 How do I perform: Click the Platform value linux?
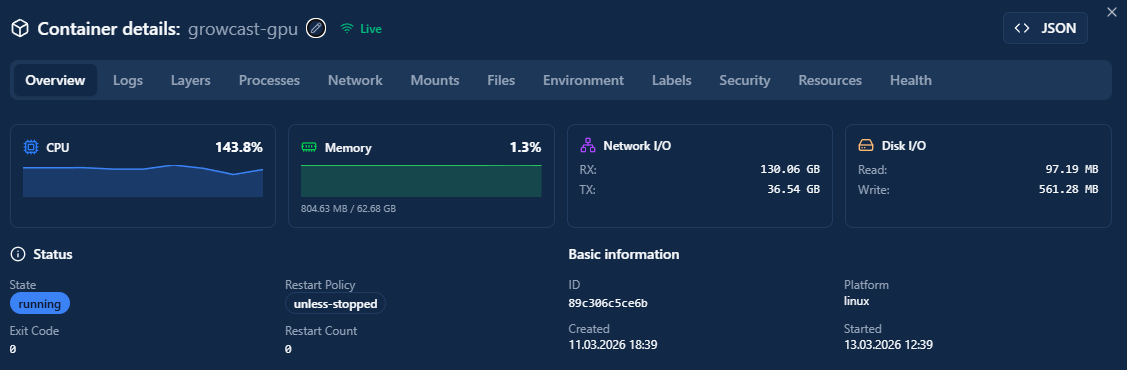point(857,301)
